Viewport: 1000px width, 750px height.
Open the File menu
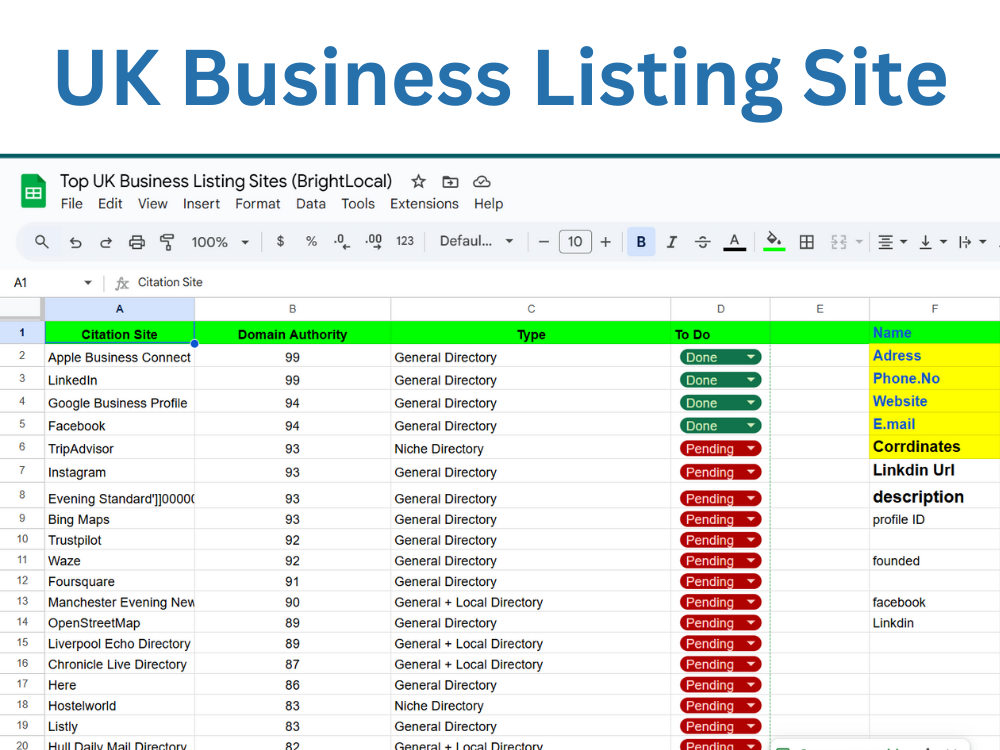pyautogui.click(x=71, y=203)
